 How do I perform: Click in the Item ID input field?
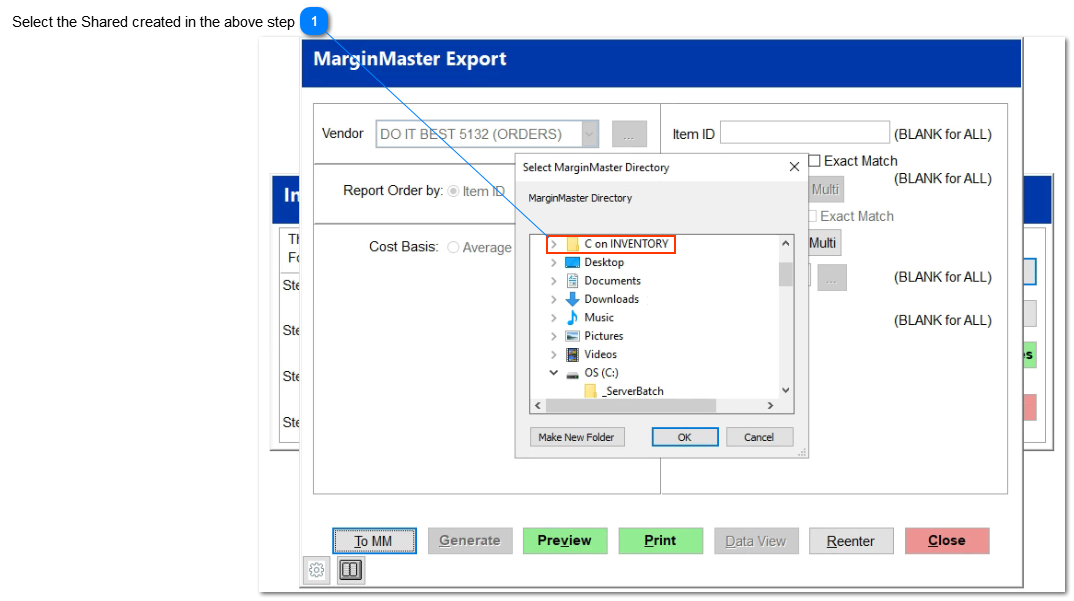pyautogui.click(x=804, y=132)
